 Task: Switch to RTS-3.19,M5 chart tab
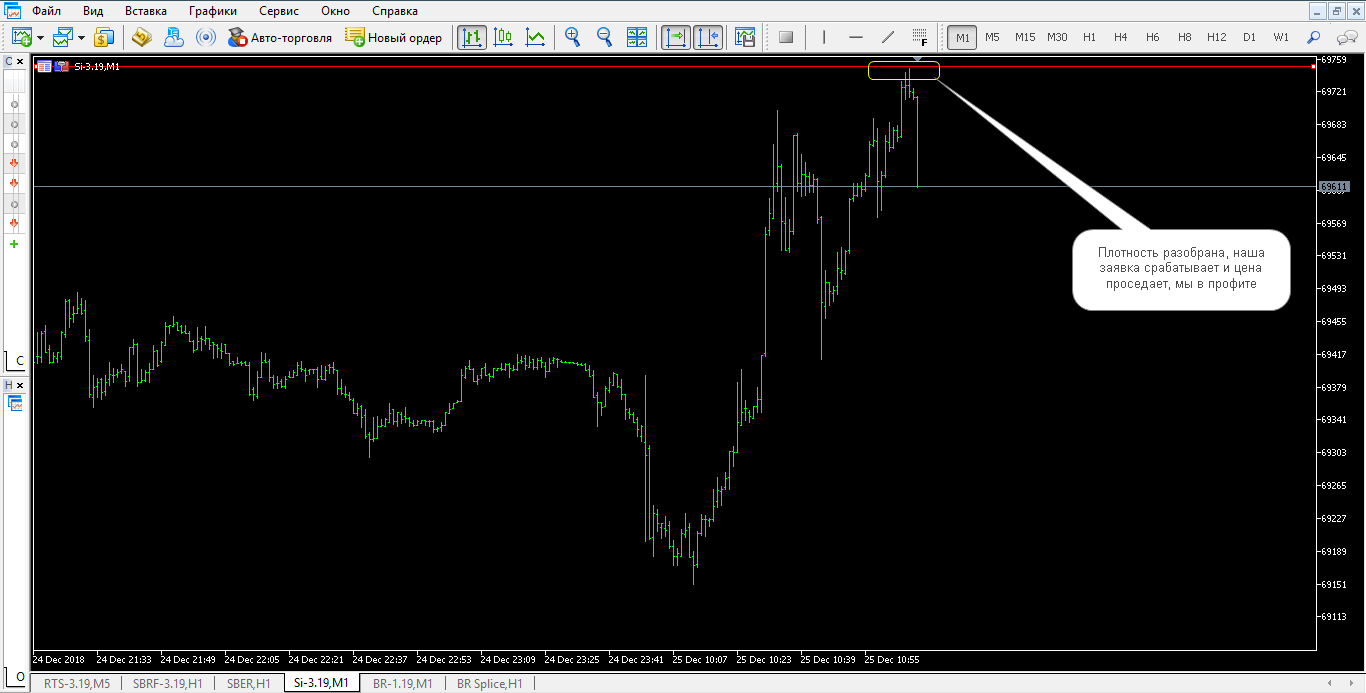(76, 684)
